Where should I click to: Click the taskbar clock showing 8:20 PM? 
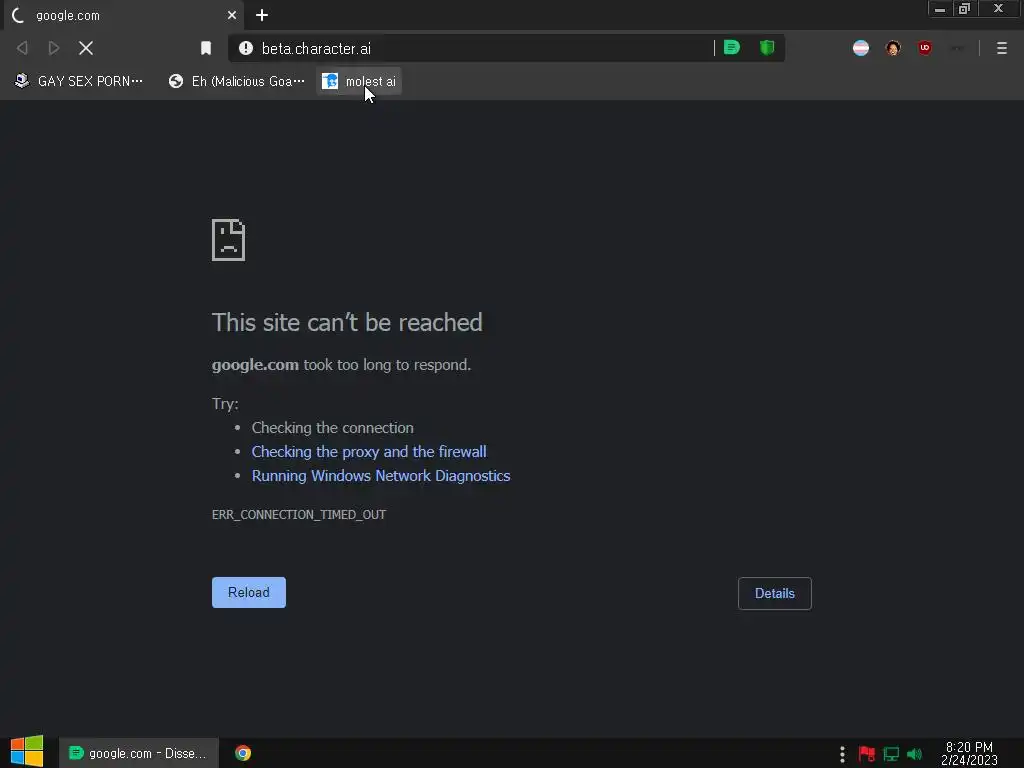[x=969, y=754]
